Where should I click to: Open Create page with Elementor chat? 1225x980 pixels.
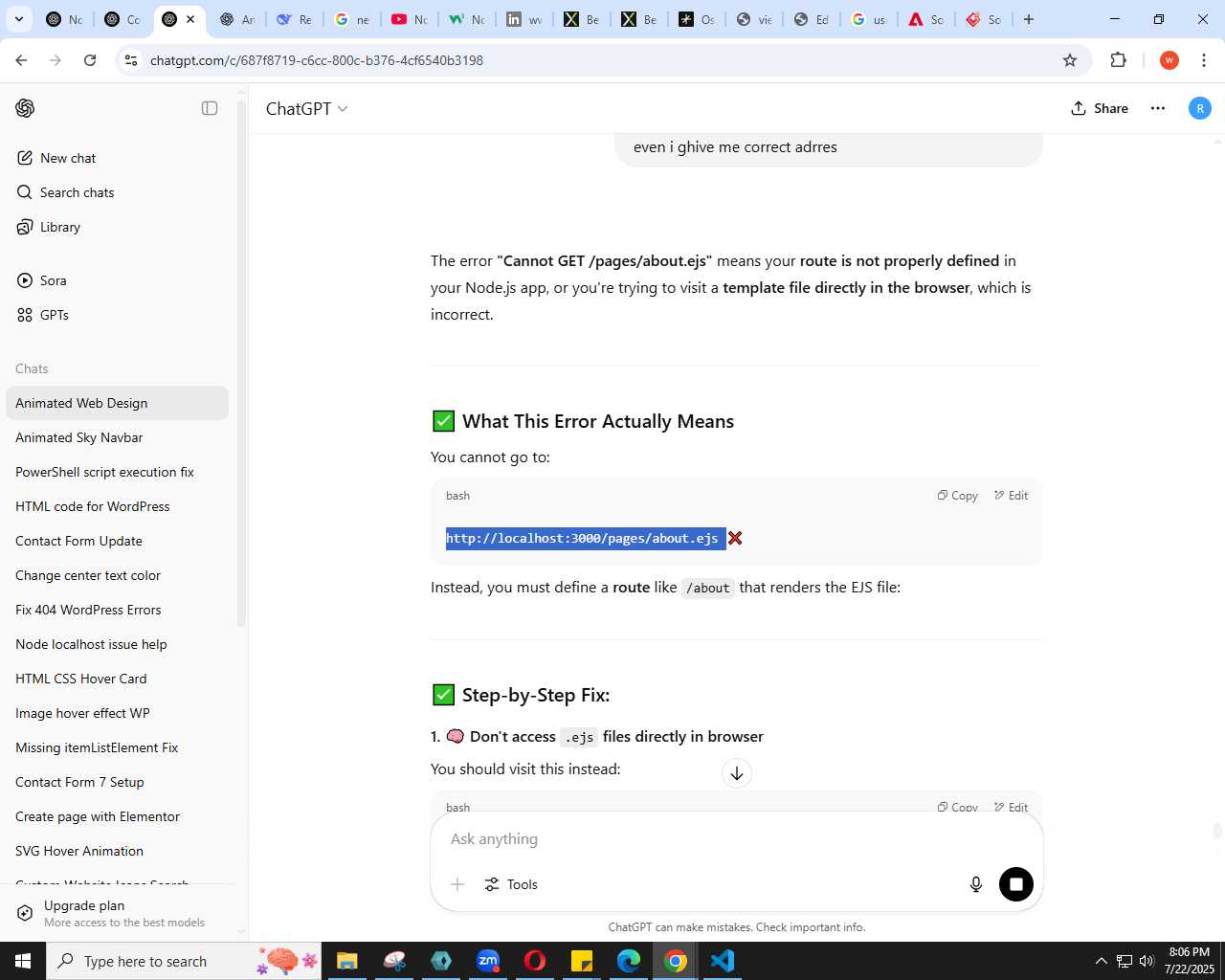click(x=117, y=816)
